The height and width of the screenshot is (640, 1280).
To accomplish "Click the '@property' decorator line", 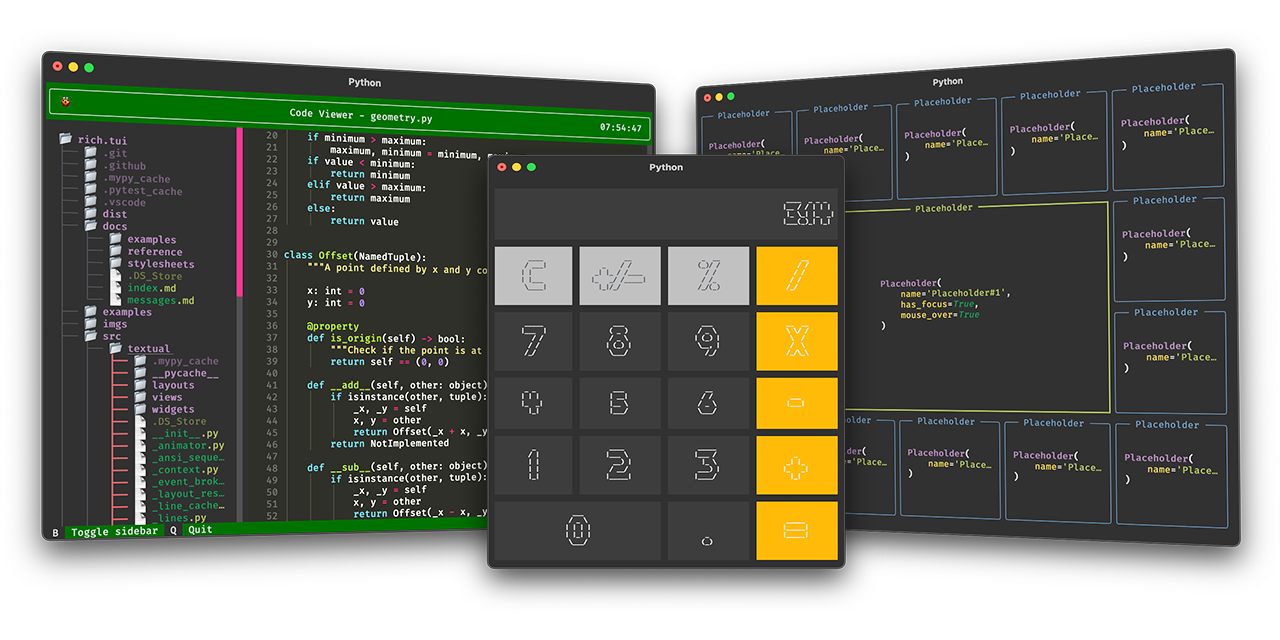I will 333,326.
